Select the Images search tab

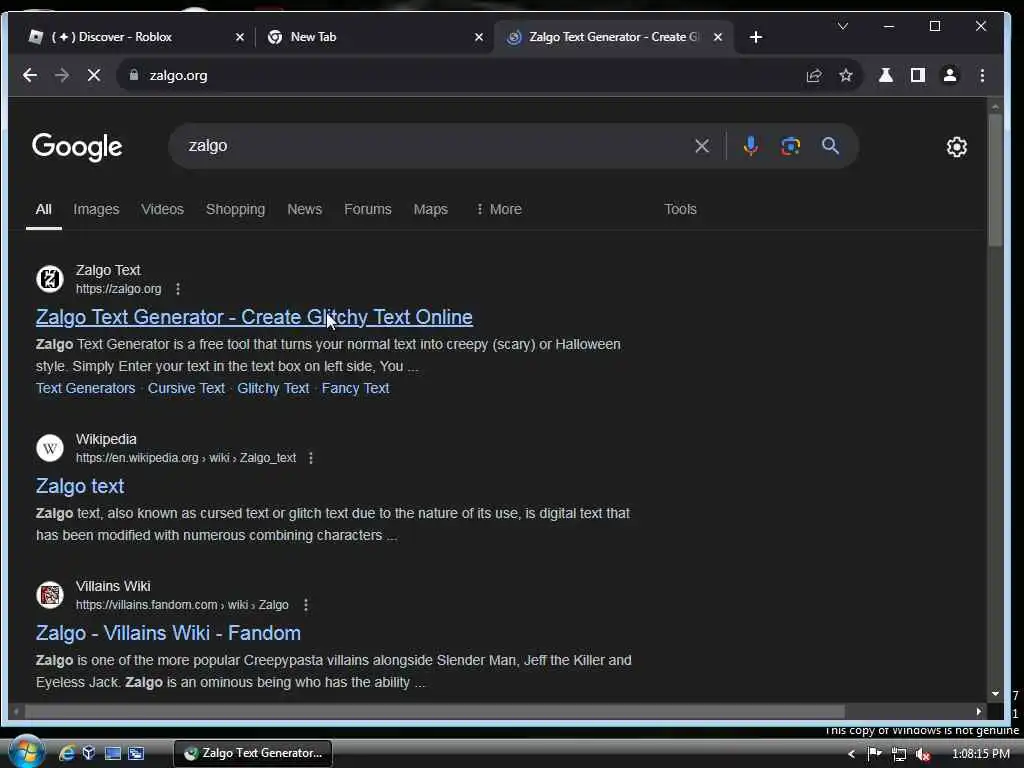pos(96,209)
